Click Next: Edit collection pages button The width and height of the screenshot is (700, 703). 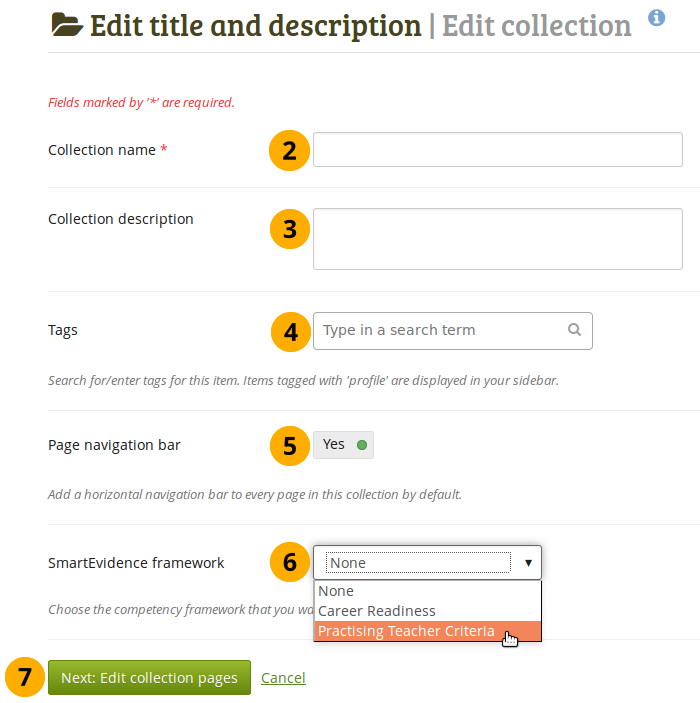pyautogui.click(x=149, y=677)
